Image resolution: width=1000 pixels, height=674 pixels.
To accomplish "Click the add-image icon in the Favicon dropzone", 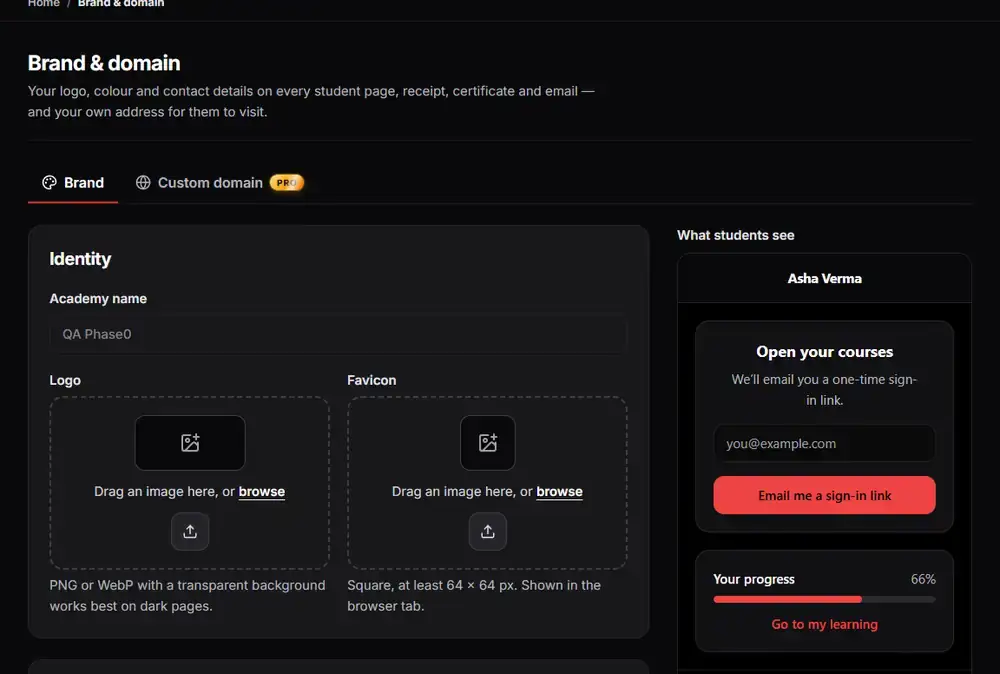I will click(488, 443).
